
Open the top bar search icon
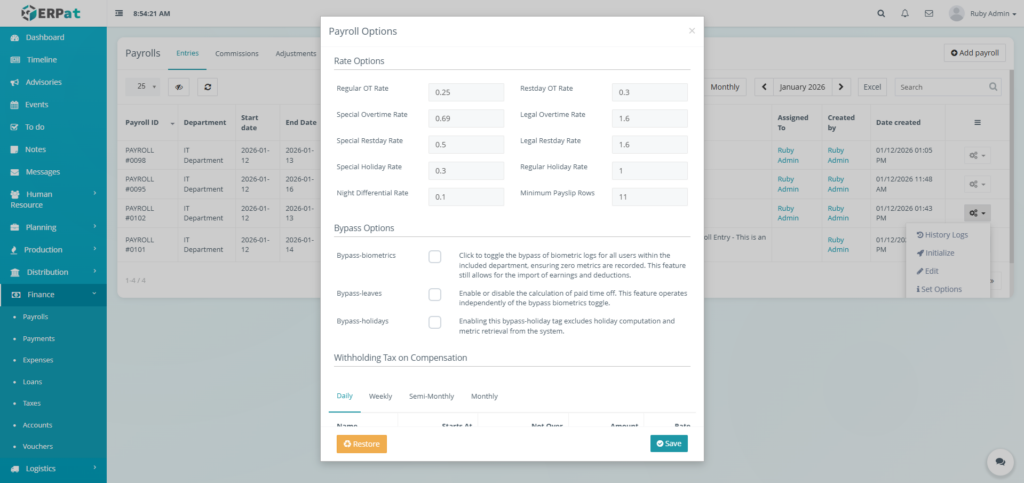pos(881,13)
